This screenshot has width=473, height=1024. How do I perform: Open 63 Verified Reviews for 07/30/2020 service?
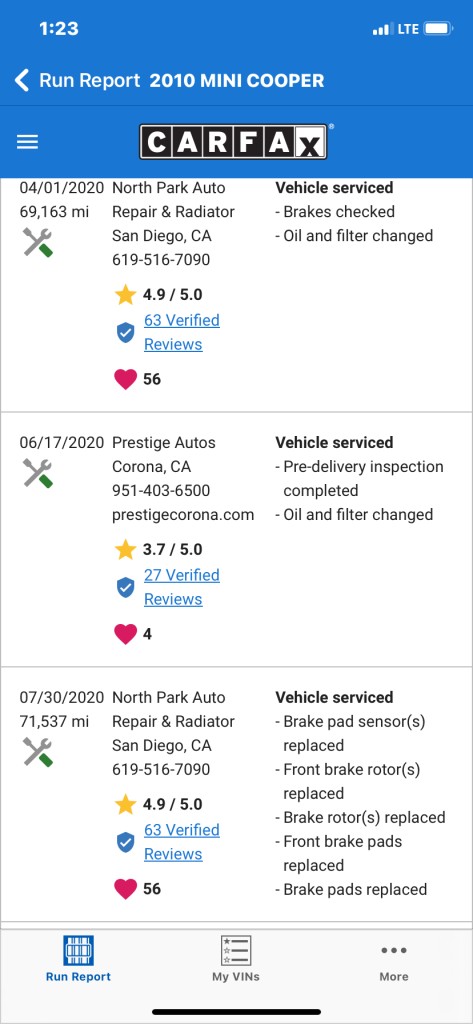click(182, 842)
